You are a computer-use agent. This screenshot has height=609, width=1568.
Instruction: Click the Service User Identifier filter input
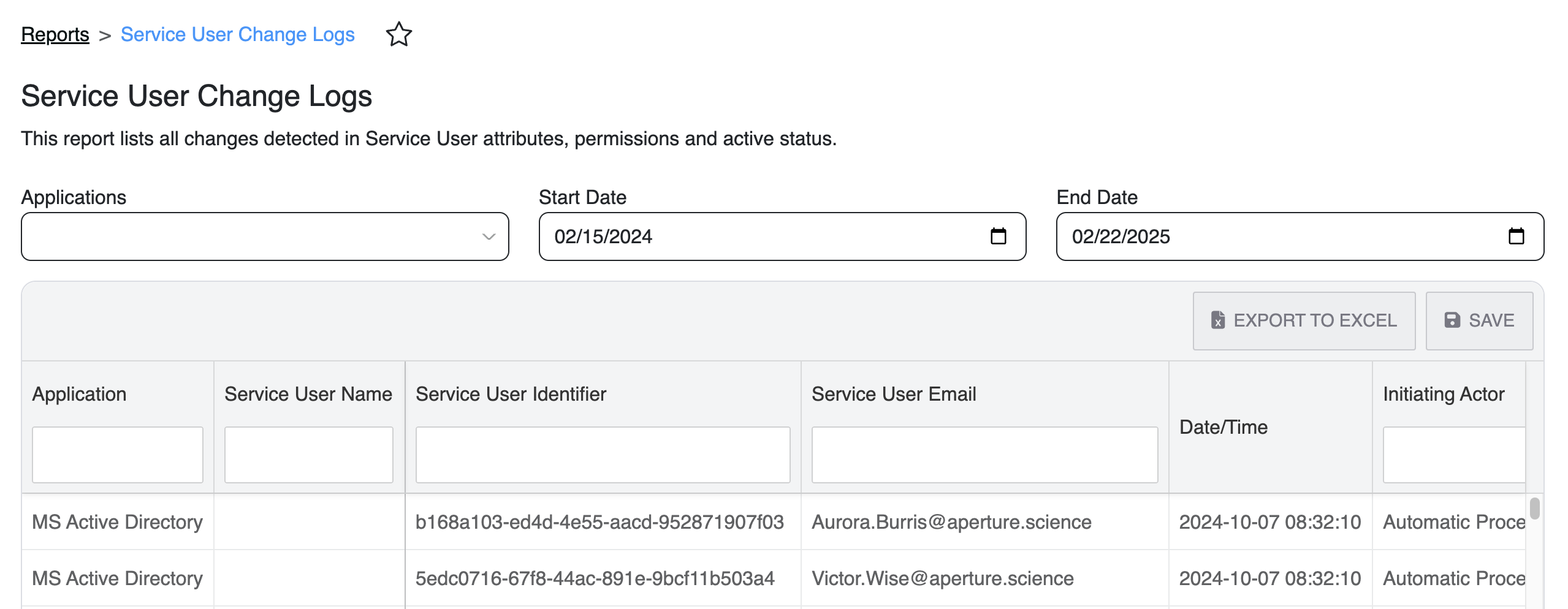pos(603,455)
